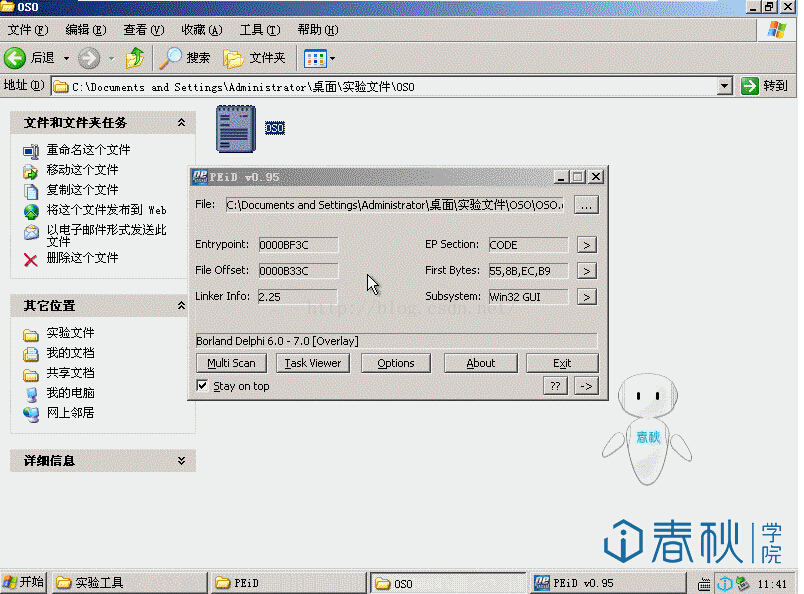Open the 帮助(H) menu
The height and width of the screenshot is (594, 804).
tap(317, 30)
